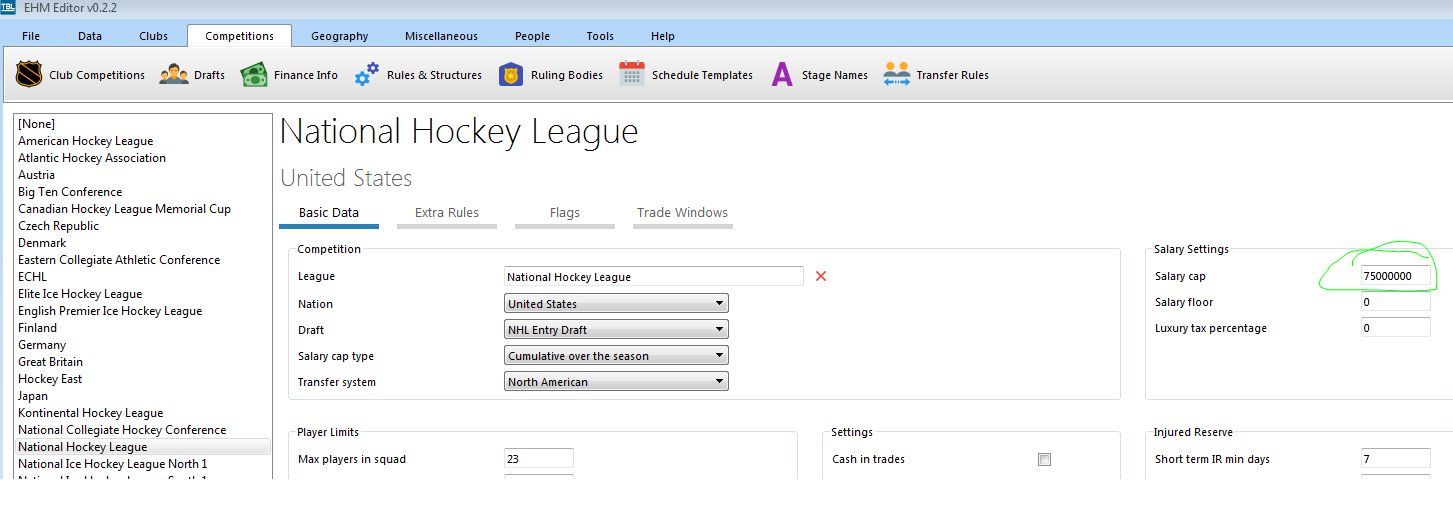Viewport: 1453px width, 509px height.
Task: Switch to the Basic Data tab
Action: pyautogui.click(x=329, y=213)
